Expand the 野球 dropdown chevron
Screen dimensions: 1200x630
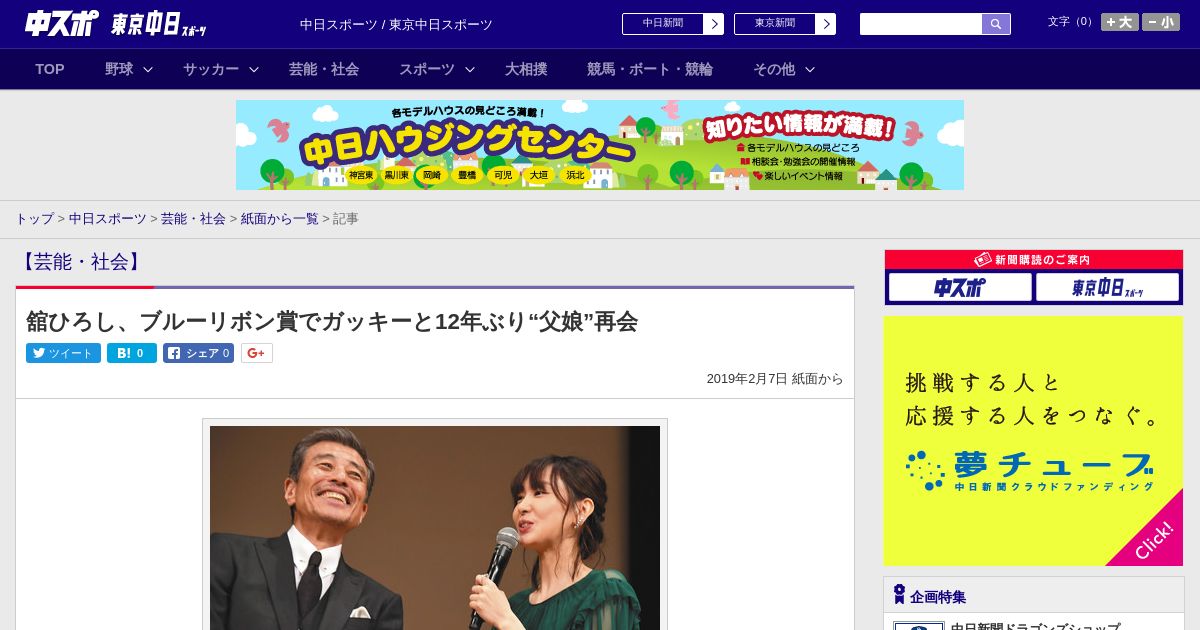[x=148, y=69]
